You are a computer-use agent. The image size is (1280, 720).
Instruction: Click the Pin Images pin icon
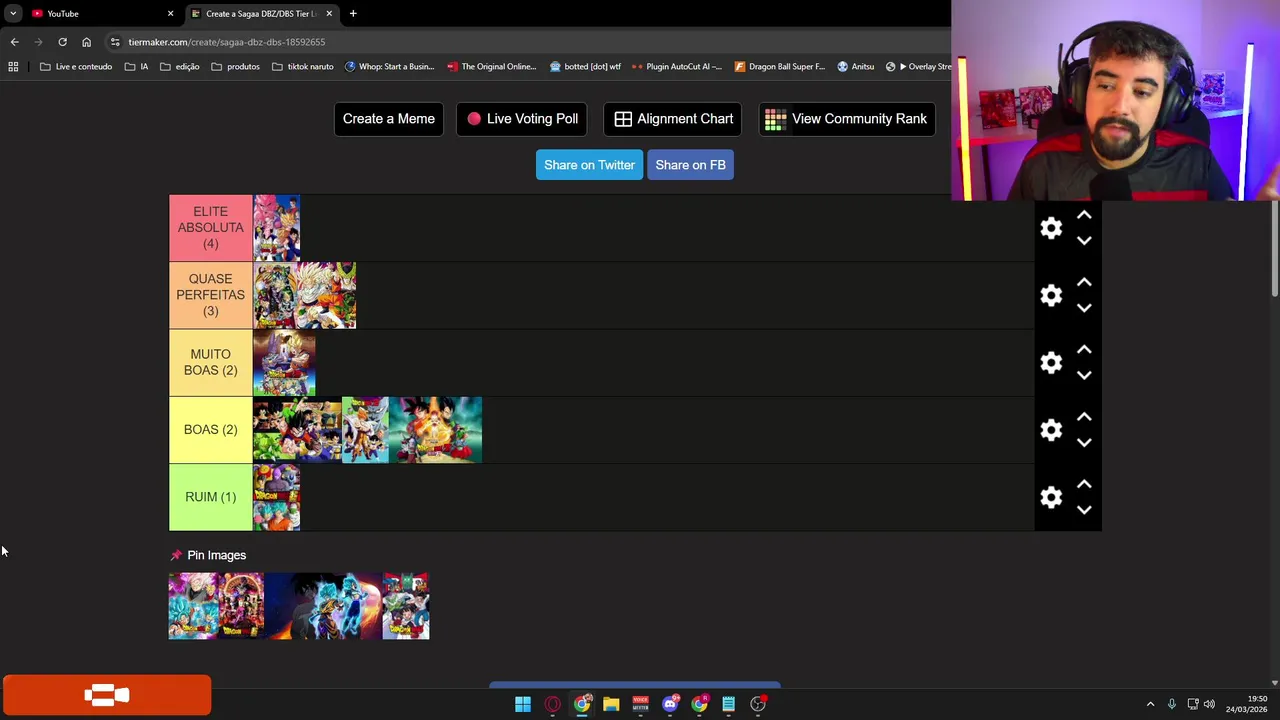pos(176,555)
